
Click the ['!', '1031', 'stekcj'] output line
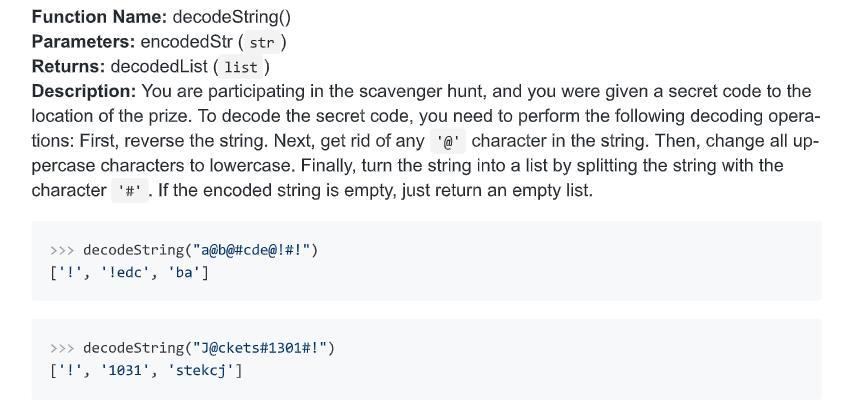click(x=146, y=371)
